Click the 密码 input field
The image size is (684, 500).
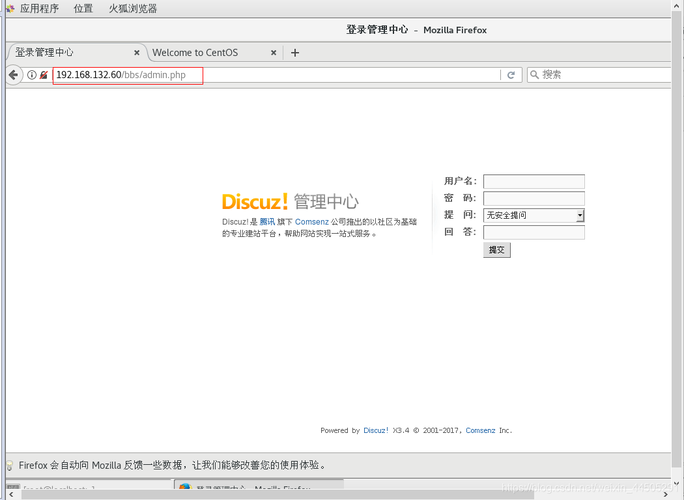pyautogui.click(x=534, y=199)
